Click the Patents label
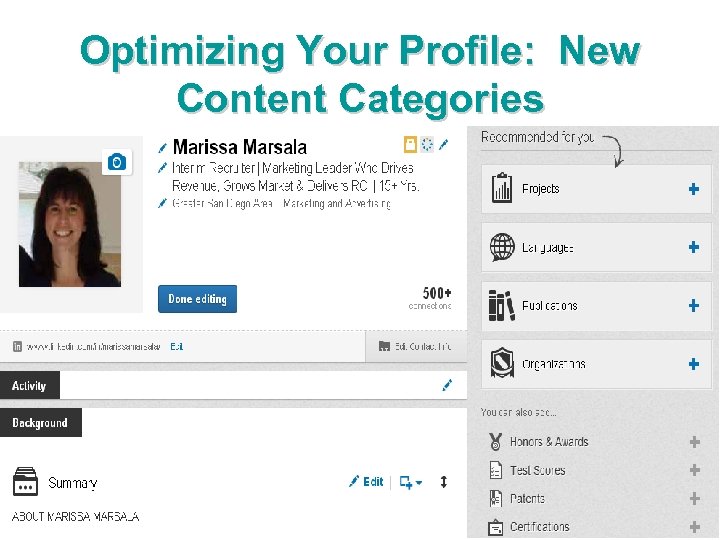 pyautogui.click(x=527, y=498)
